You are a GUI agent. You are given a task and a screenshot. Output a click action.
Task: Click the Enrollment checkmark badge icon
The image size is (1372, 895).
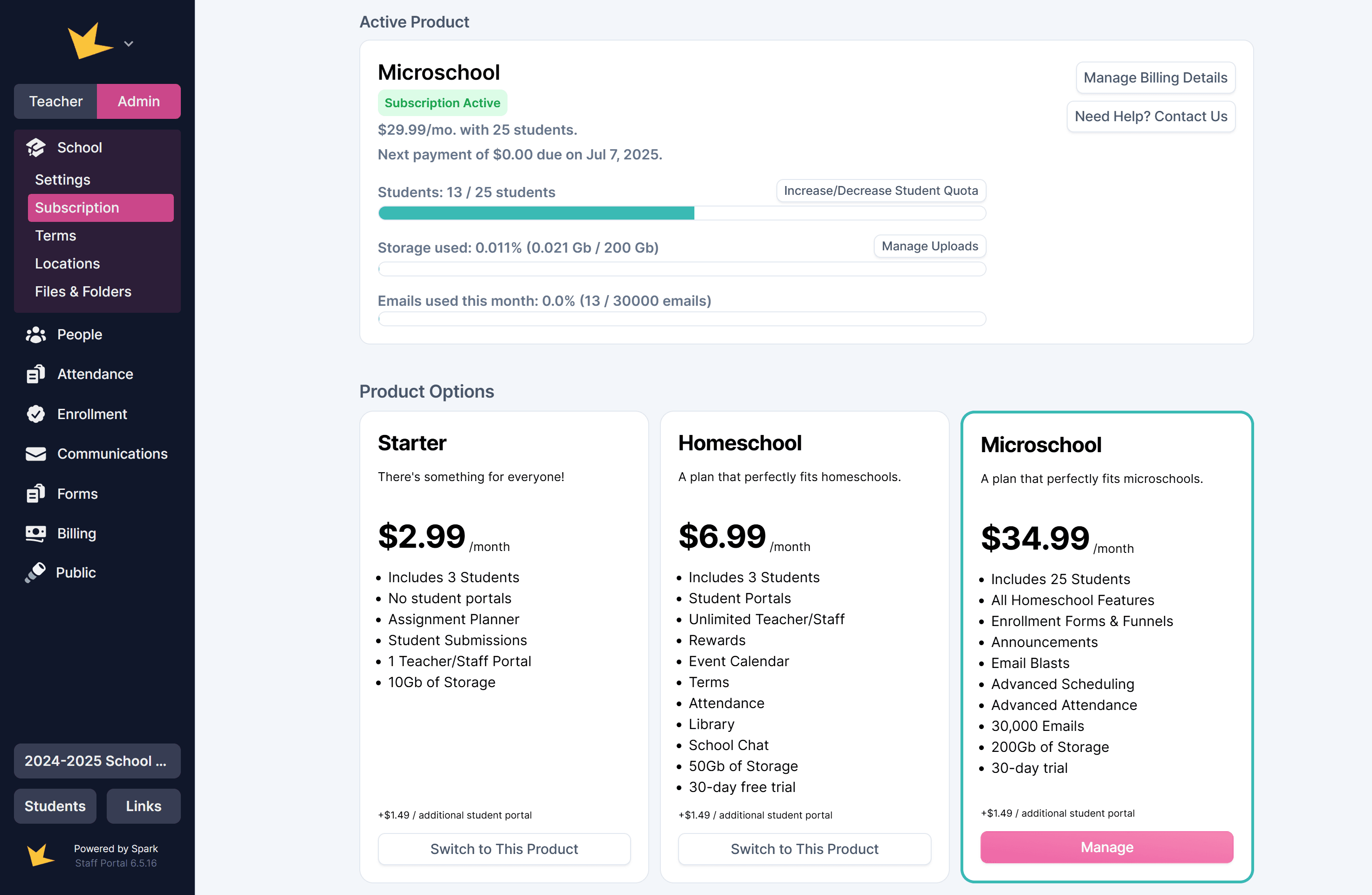36,414
